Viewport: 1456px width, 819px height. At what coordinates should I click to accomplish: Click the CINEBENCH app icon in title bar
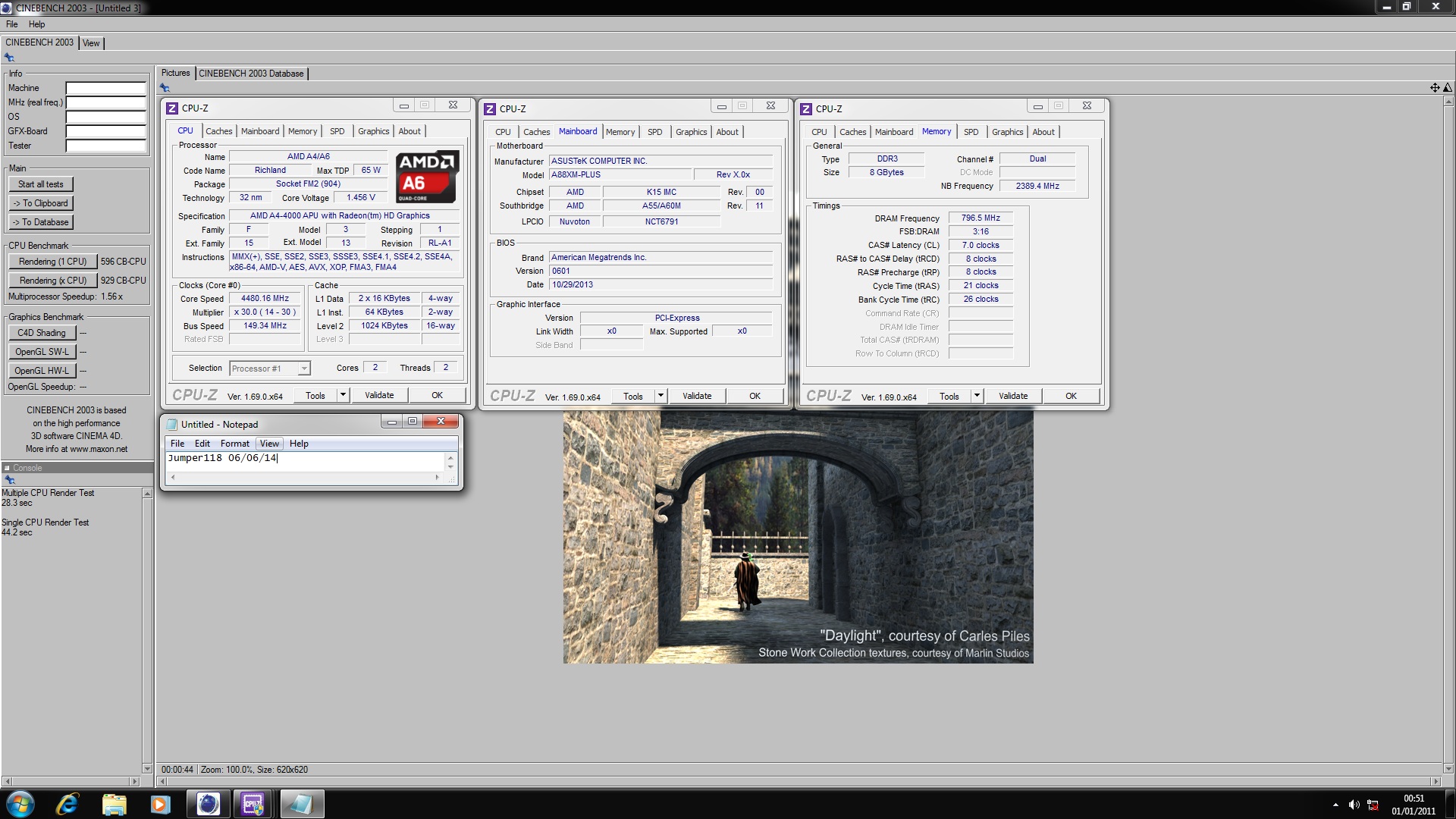point(7,8)
